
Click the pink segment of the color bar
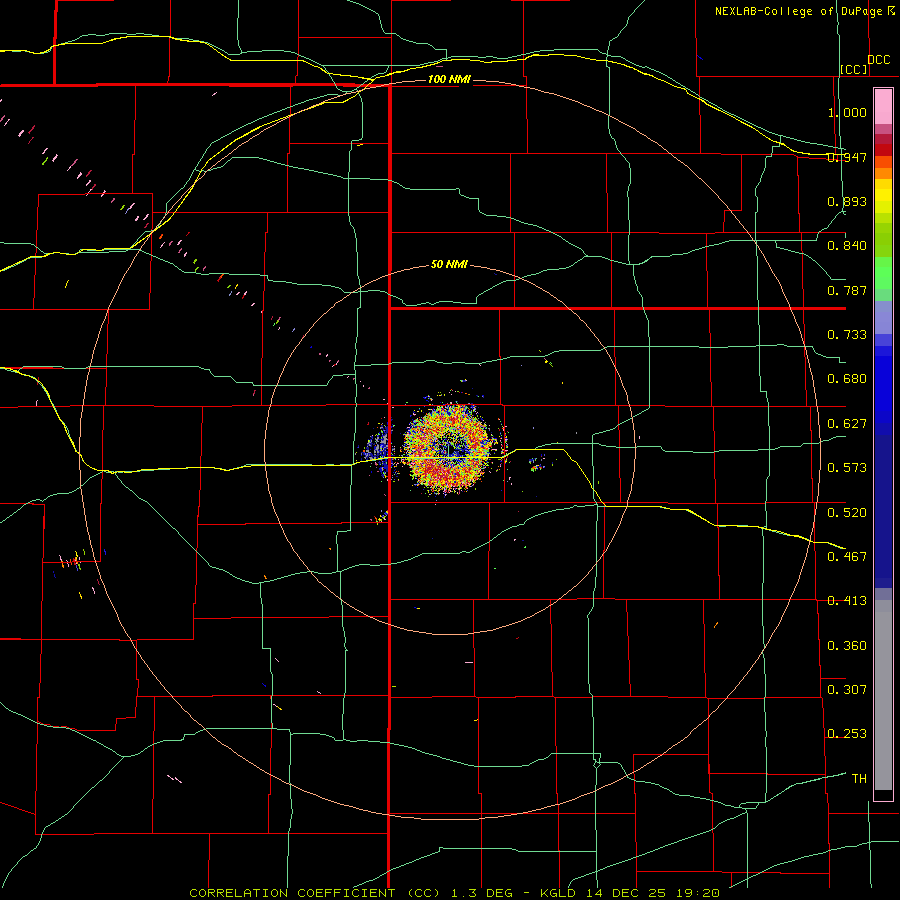[883, 107]
